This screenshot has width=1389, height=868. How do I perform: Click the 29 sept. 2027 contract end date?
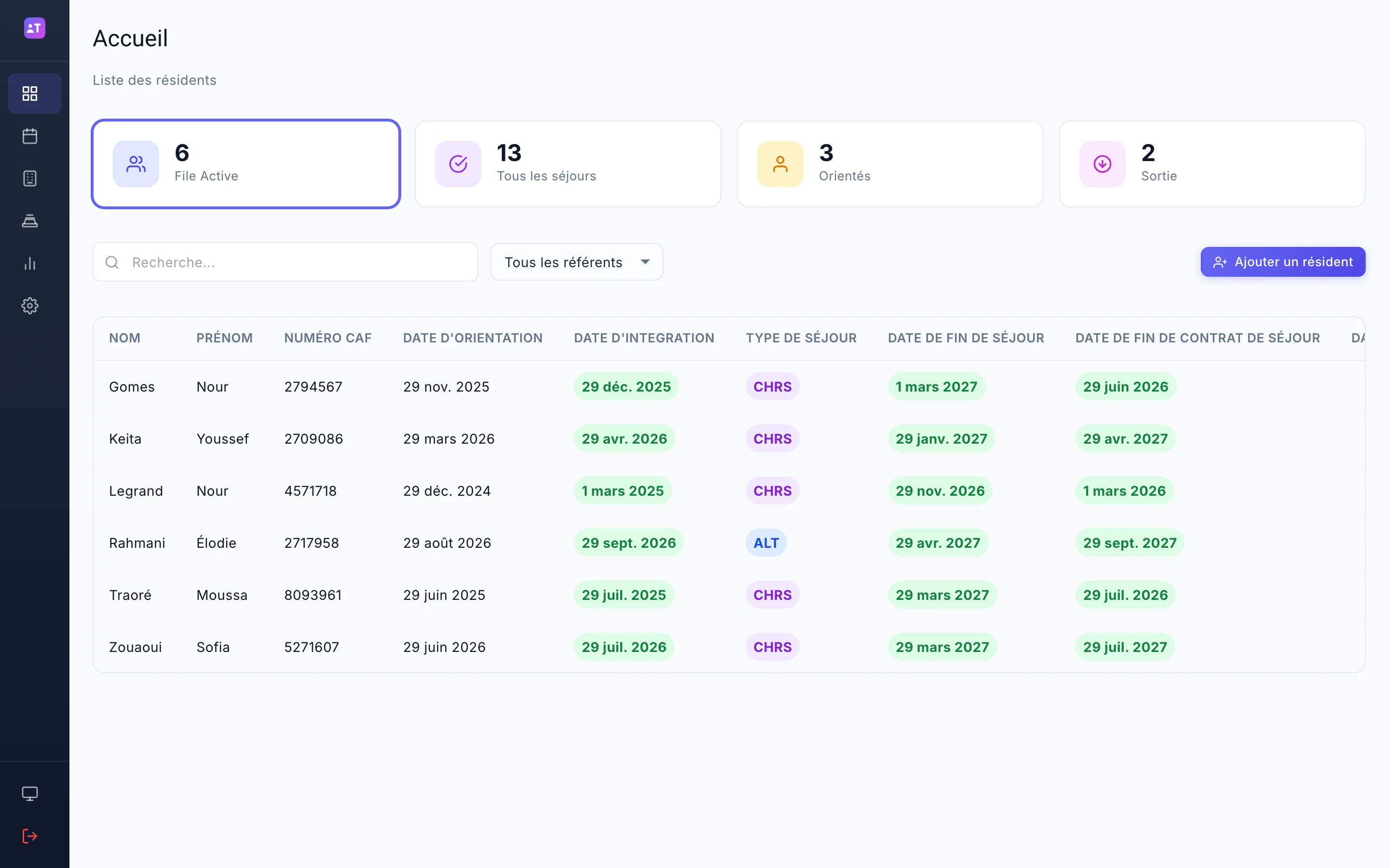[x=1129, y=542]
